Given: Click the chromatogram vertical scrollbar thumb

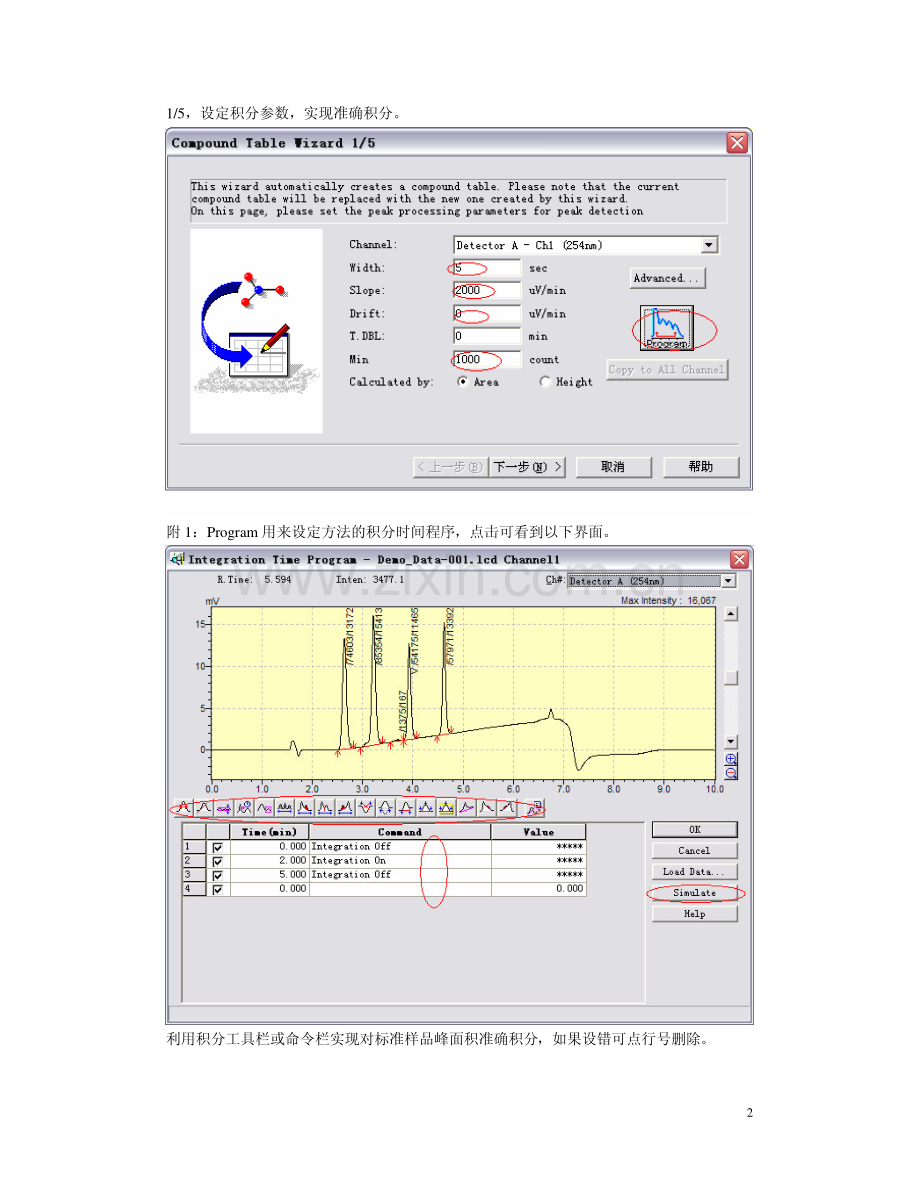Looking at the screenshot, I should click(731, 677).
